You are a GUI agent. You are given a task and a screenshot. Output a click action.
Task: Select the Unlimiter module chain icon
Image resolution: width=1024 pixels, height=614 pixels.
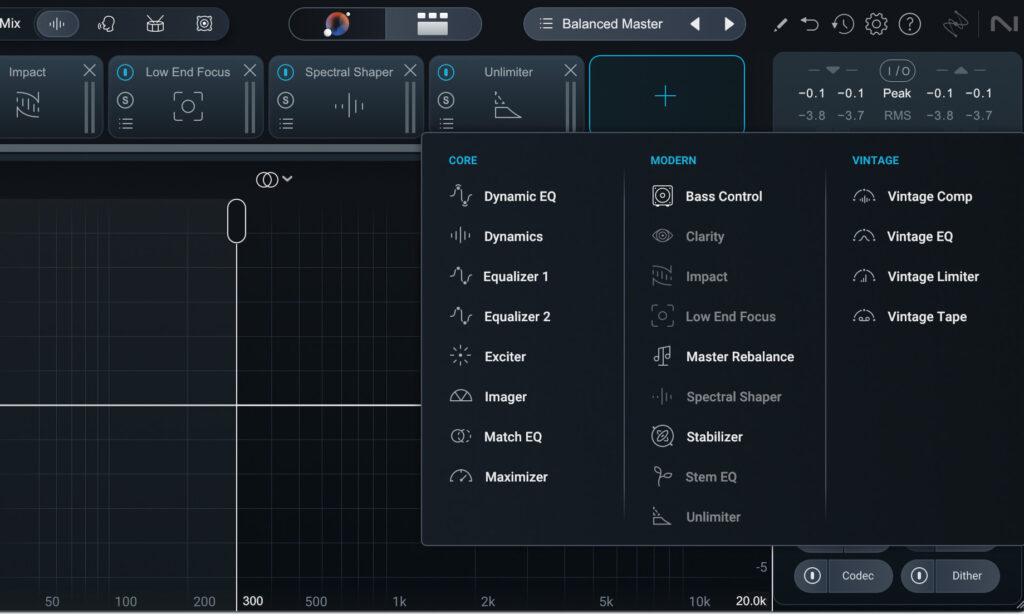point(507,105)
